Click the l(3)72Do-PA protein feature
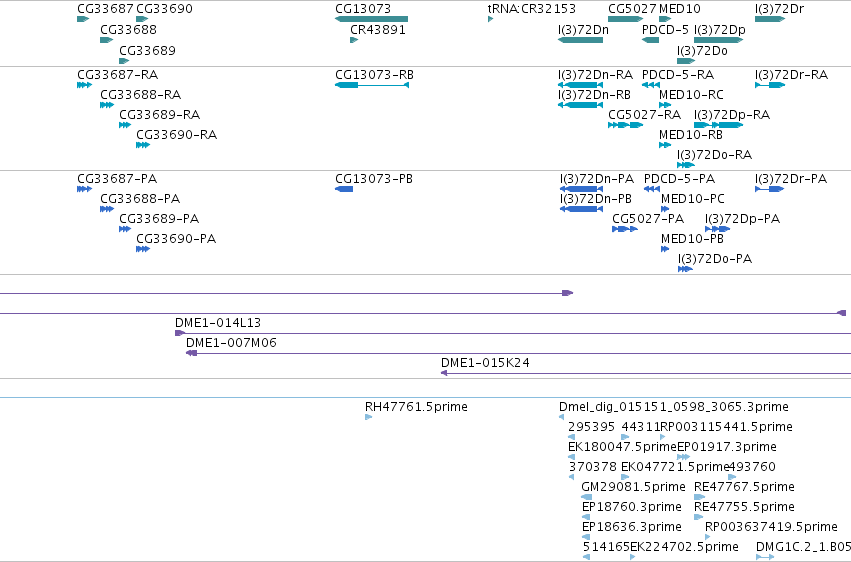Viewport: 851px width, 562px height. (685, 269)
